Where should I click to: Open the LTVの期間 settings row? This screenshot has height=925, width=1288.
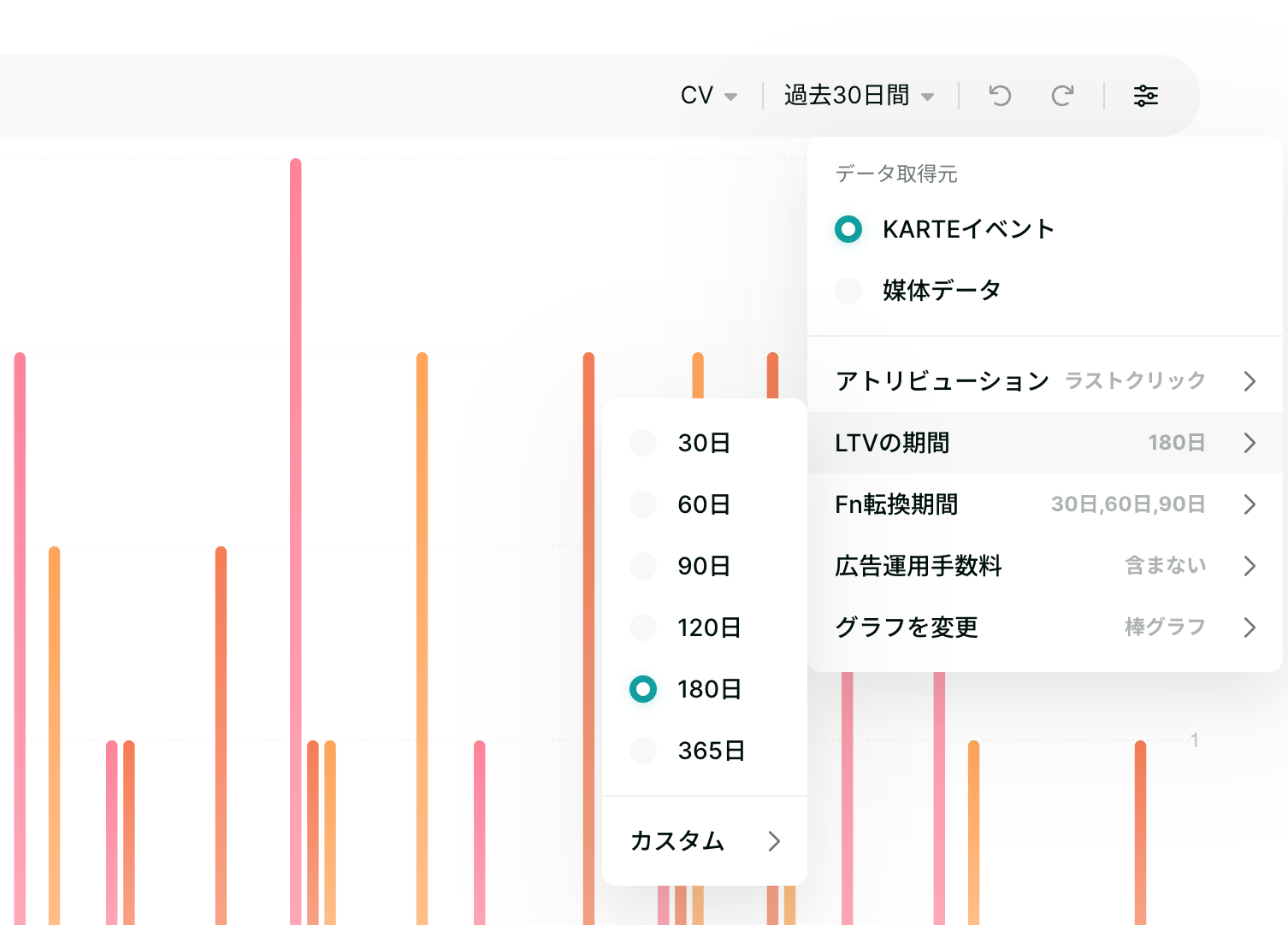(1045, 443)
